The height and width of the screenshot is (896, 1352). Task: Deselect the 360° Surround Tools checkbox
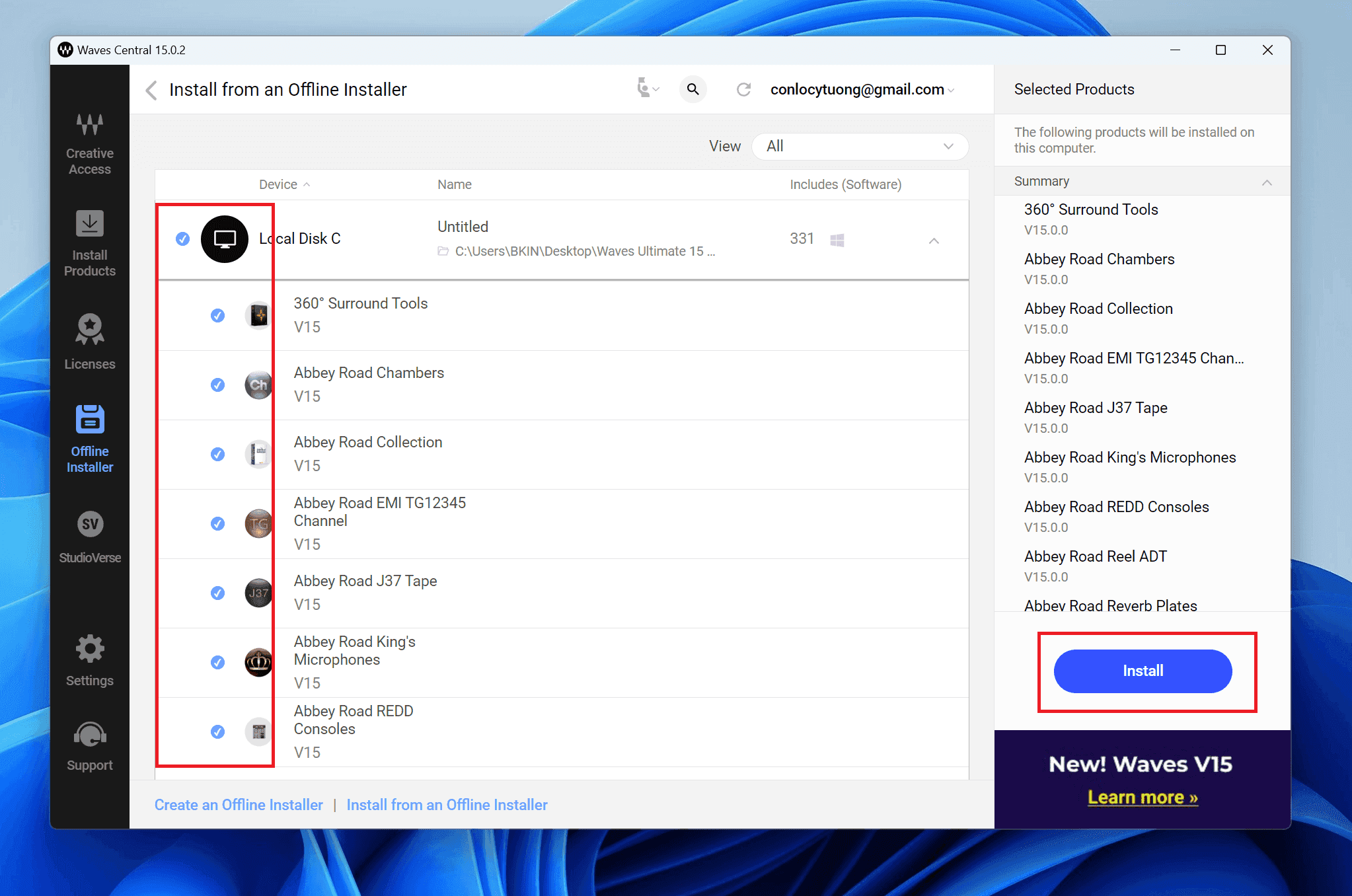[x=217, y=315]
